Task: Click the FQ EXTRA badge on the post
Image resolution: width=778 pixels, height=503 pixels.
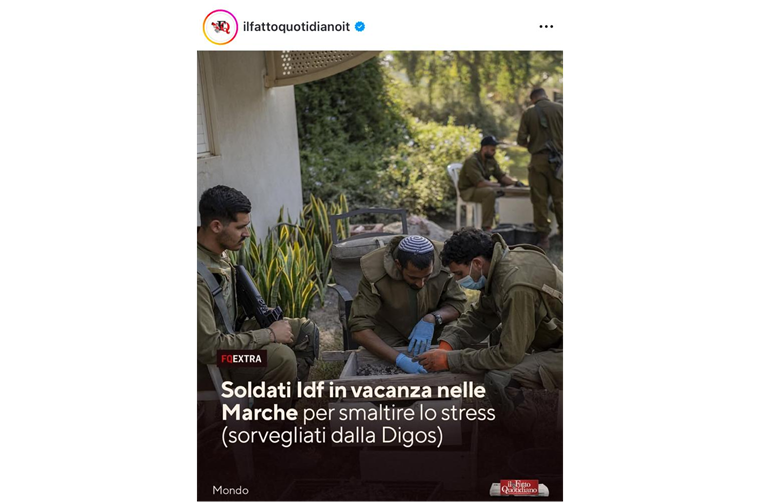Action: pos(242,359)
